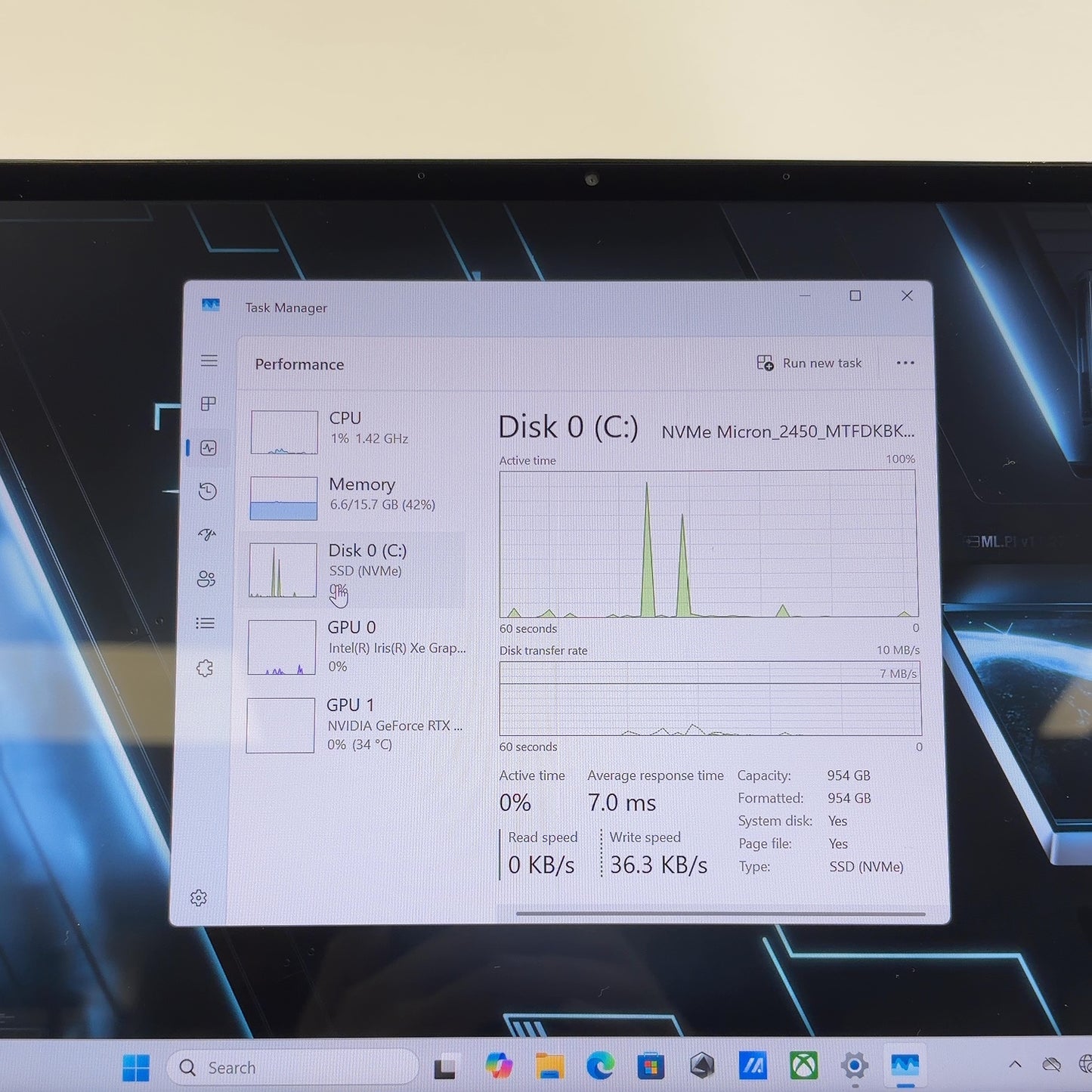Click the CPU mini graph thumbnail
1092x1092 pixels.
tap(284, 432)
